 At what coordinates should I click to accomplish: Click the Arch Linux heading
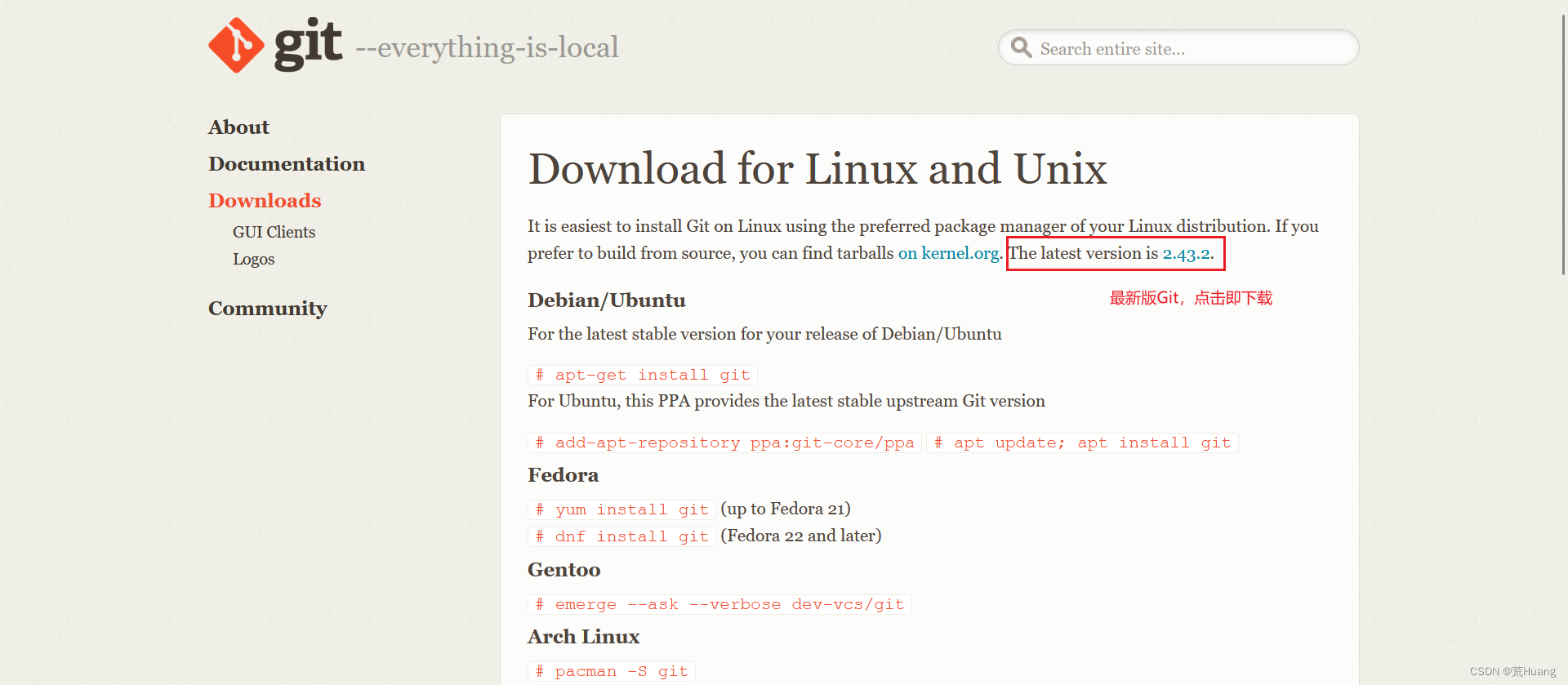[583, 637]
